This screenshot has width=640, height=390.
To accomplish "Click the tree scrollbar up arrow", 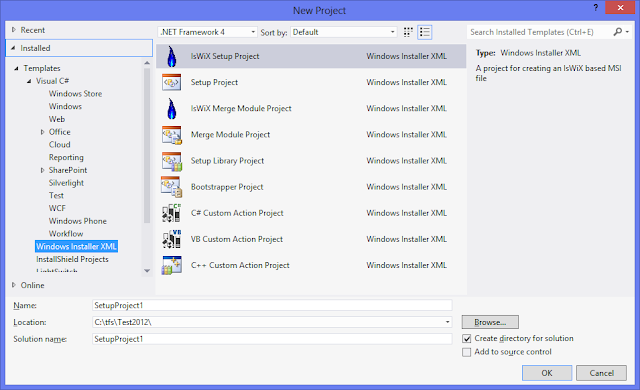I will pos(147,63).
